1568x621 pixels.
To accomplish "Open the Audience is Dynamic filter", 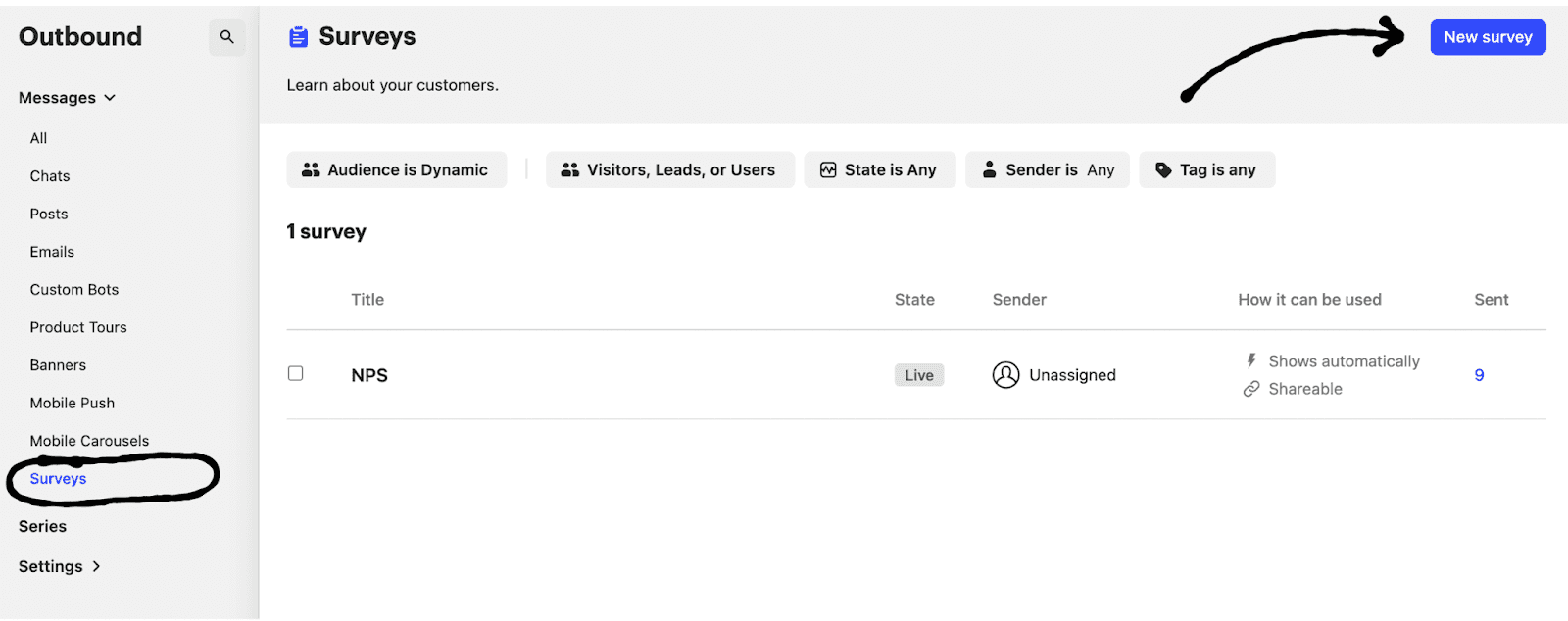I will (396, 170).
